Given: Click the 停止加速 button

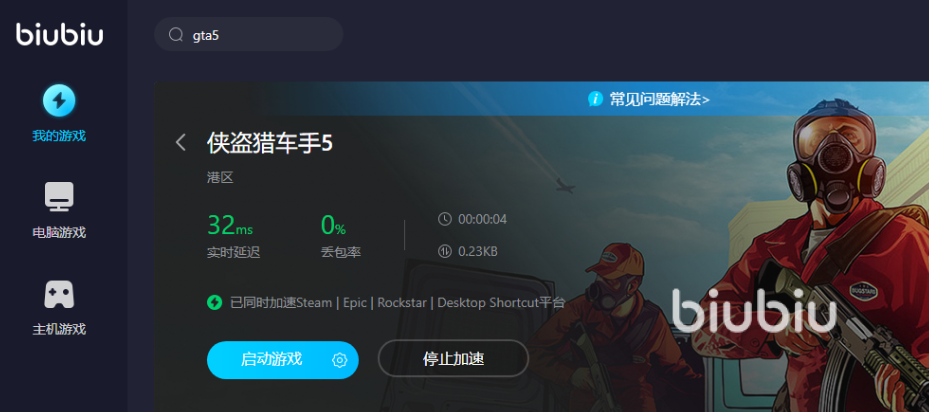Looking at the screenshot, I should [x=453, y=359].
